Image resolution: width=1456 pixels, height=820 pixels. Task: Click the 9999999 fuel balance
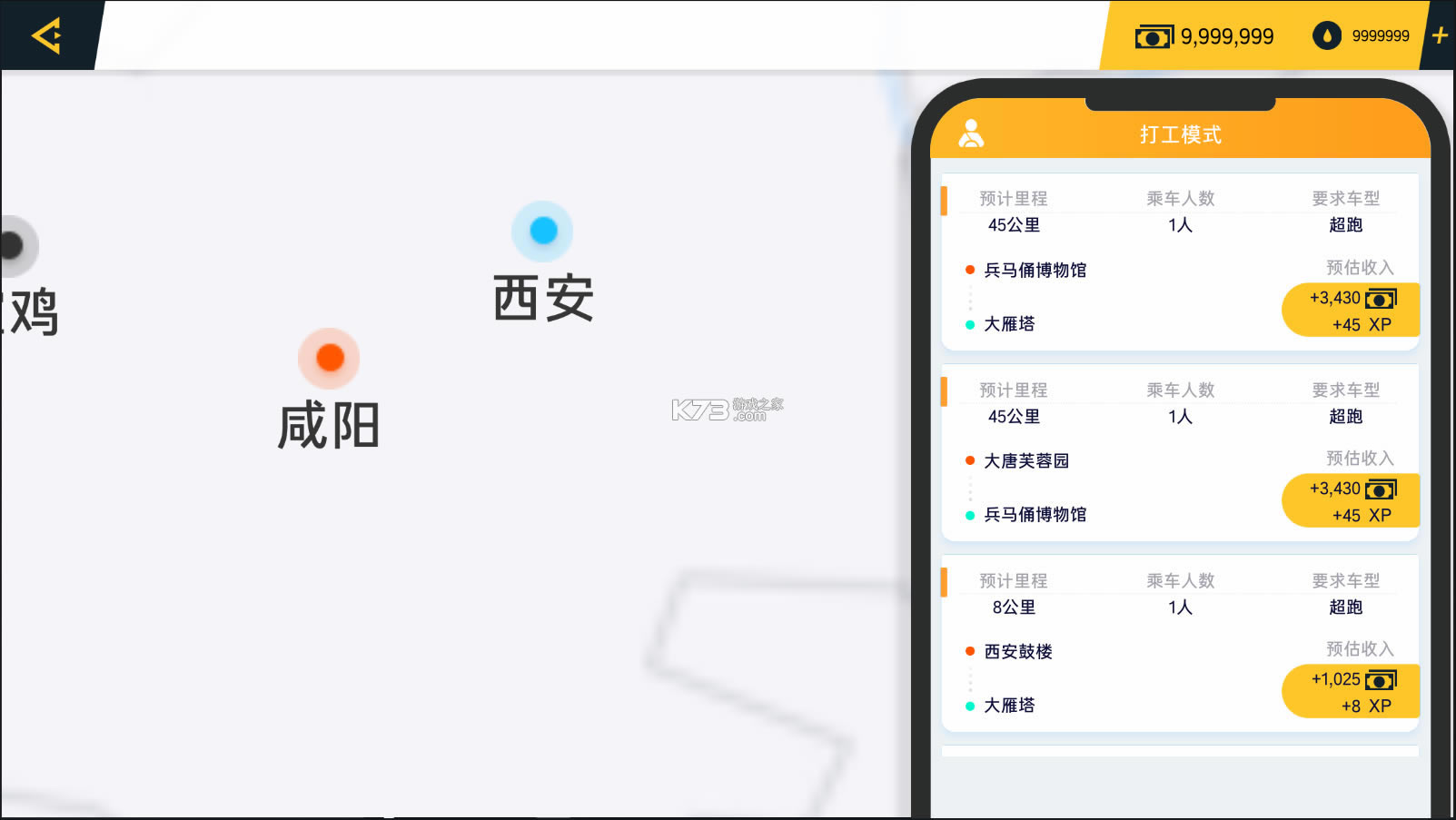tap(1380, 36)
